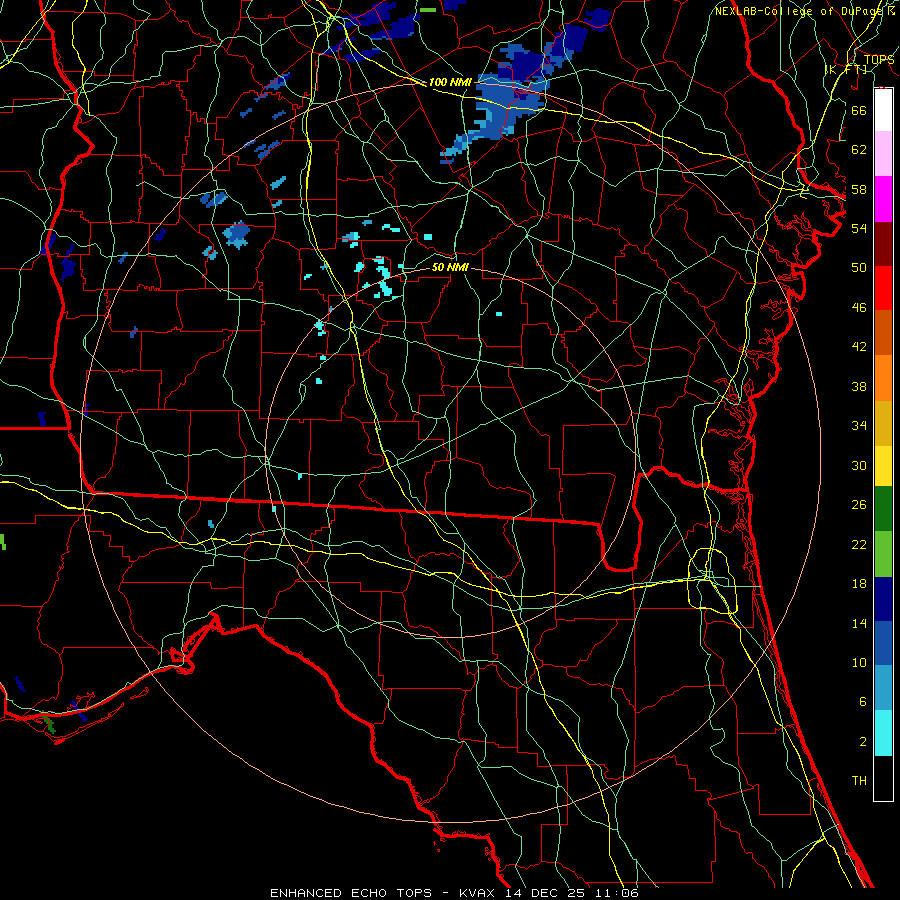Click the light orange legend swatch
Screen dimensions: 900x900
click(x=883, y=378)
